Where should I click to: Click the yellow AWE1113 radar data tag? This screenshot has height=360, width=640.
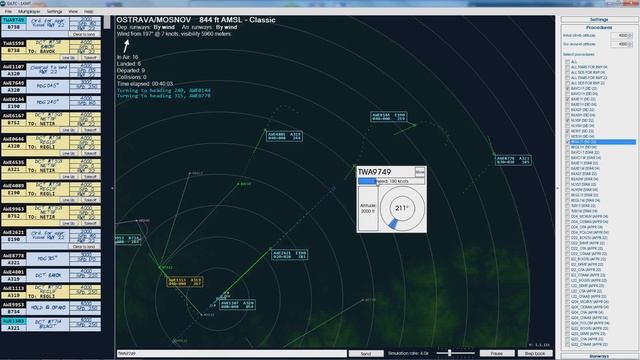[185, 282]
